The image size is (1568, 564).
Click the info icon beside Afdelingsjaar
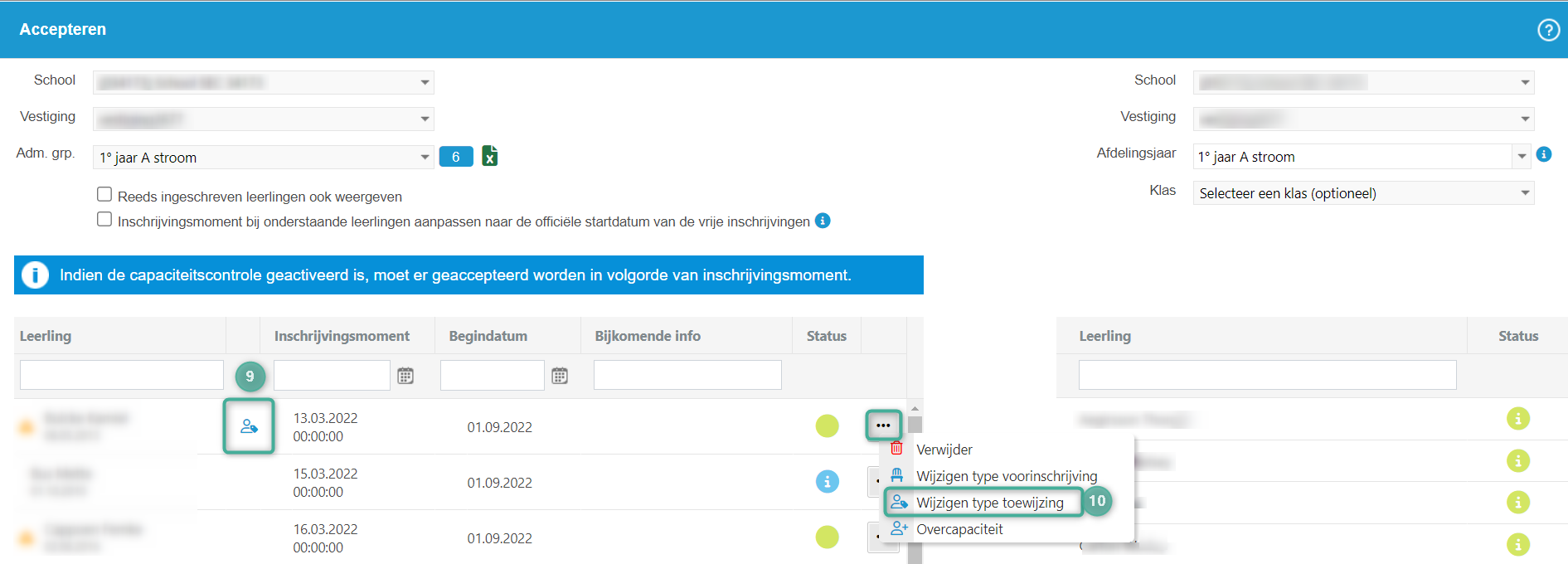pyautogui.click(x=1544, y=154)
